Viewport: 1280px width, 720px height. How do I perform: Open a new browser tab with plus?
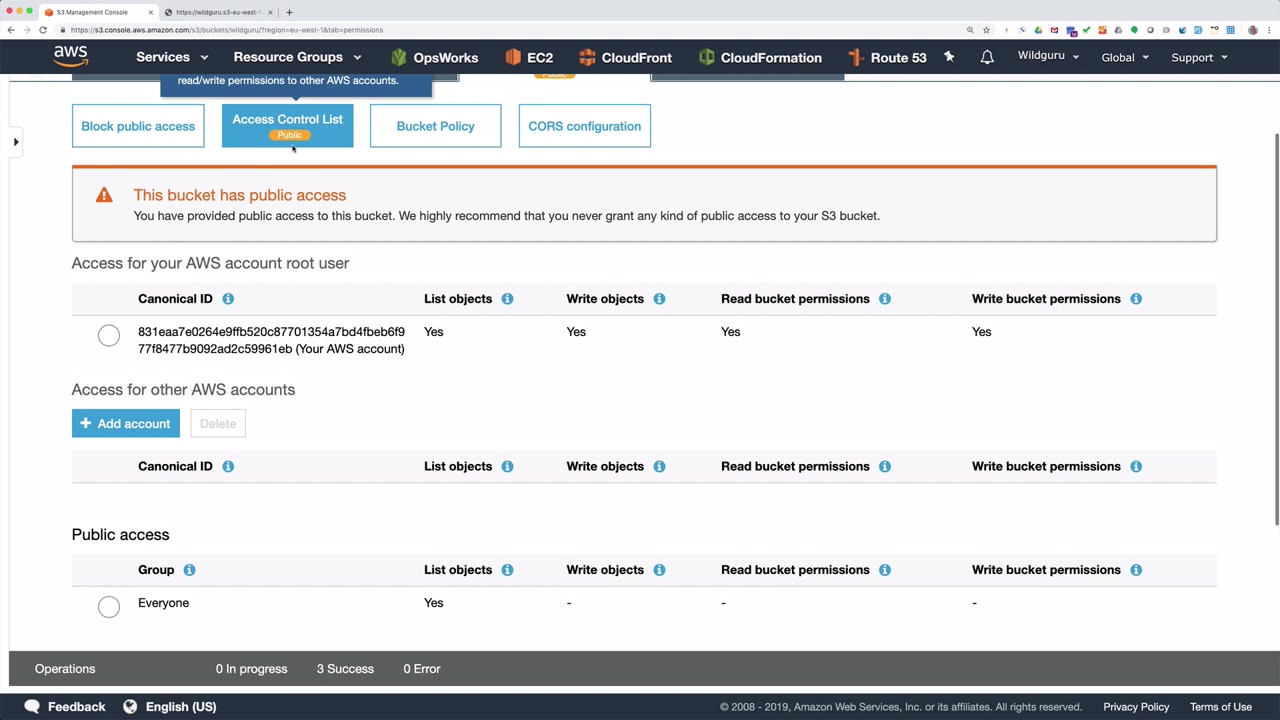[x=289, y=12]
